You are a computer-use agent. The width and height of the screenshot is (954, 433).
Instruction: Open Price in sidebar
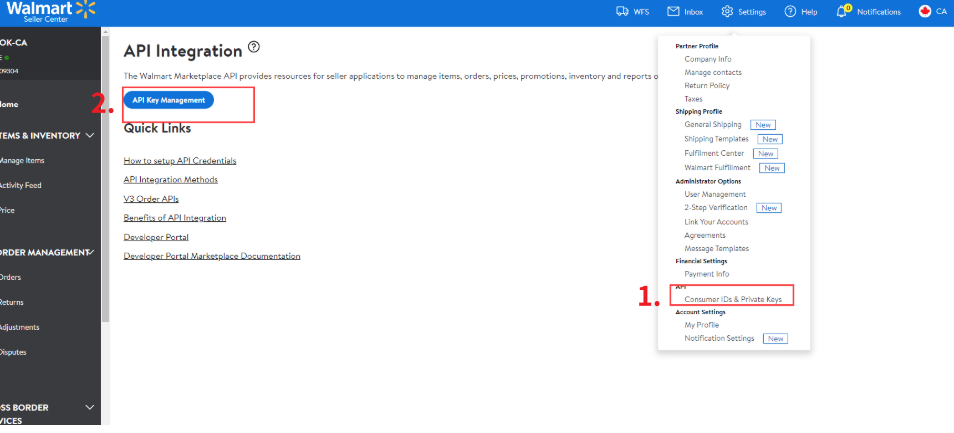[x=7, y=210]
